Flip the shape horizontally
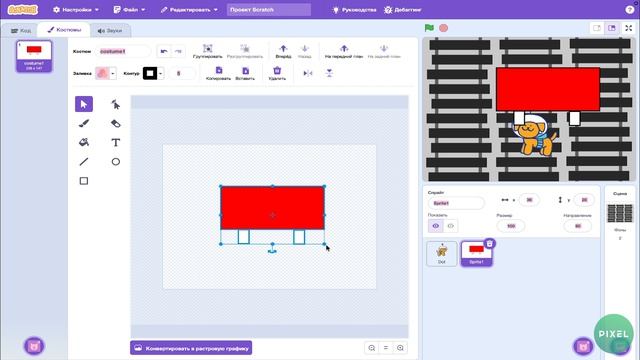Image resolution: width=640 pixels, height=360 pixels. tap(308, 73)
